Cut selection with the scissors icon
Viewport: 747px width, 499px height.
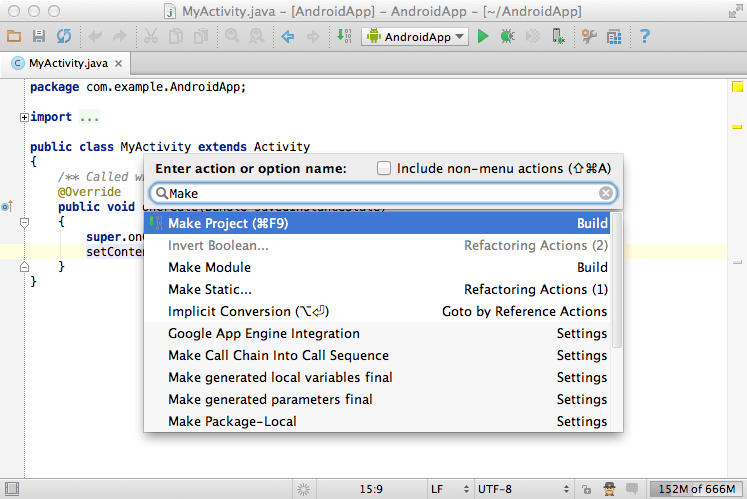point(151,36)
